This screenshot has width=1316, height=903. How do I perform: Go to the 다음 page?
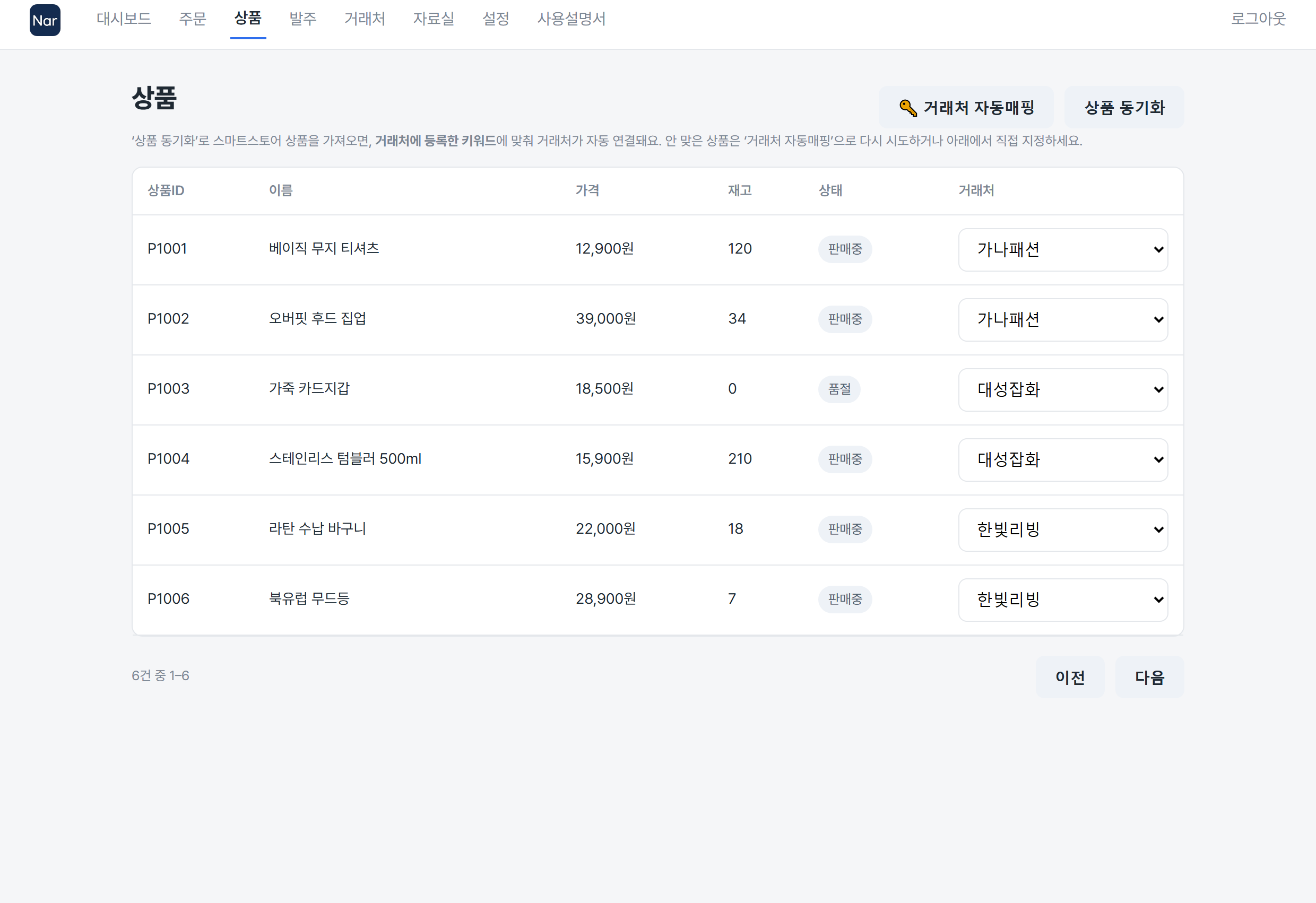[x=1149, y=677]
